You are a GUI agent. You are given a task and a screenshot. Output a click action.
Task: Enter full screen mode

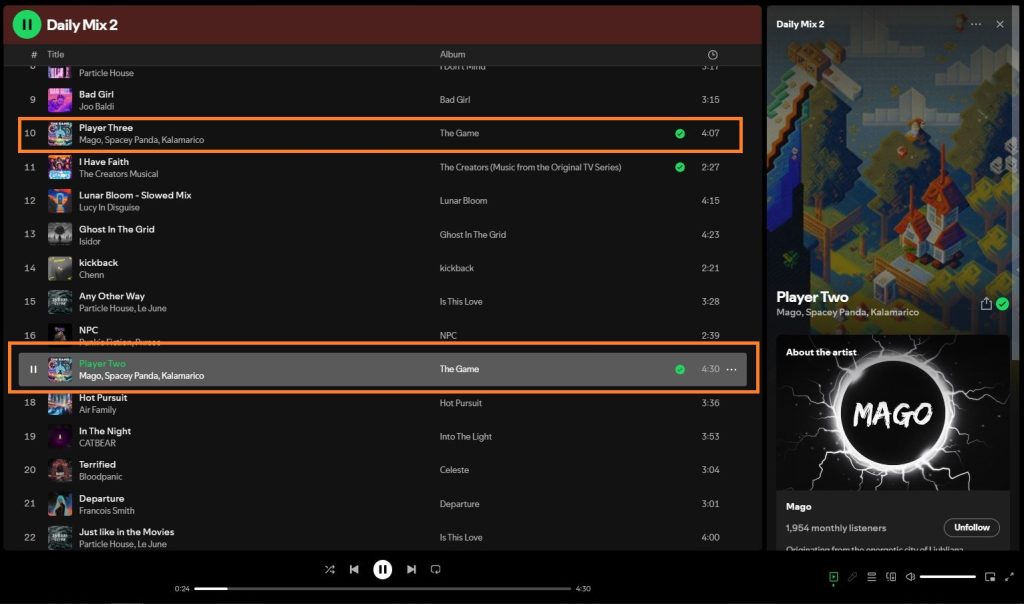pos(1010,577)
